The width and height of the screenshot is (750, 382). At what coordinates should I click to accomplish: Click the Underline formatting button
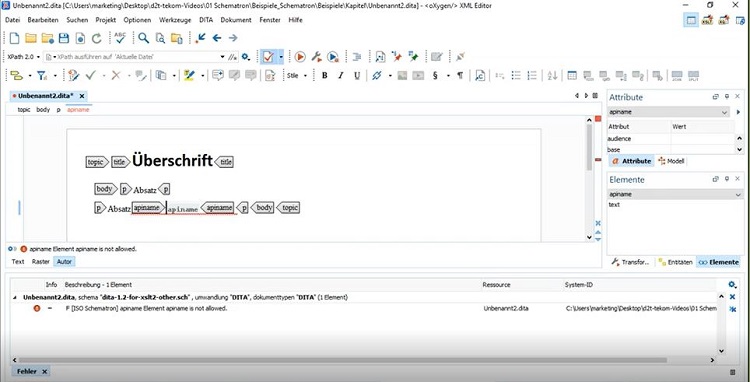357,76
